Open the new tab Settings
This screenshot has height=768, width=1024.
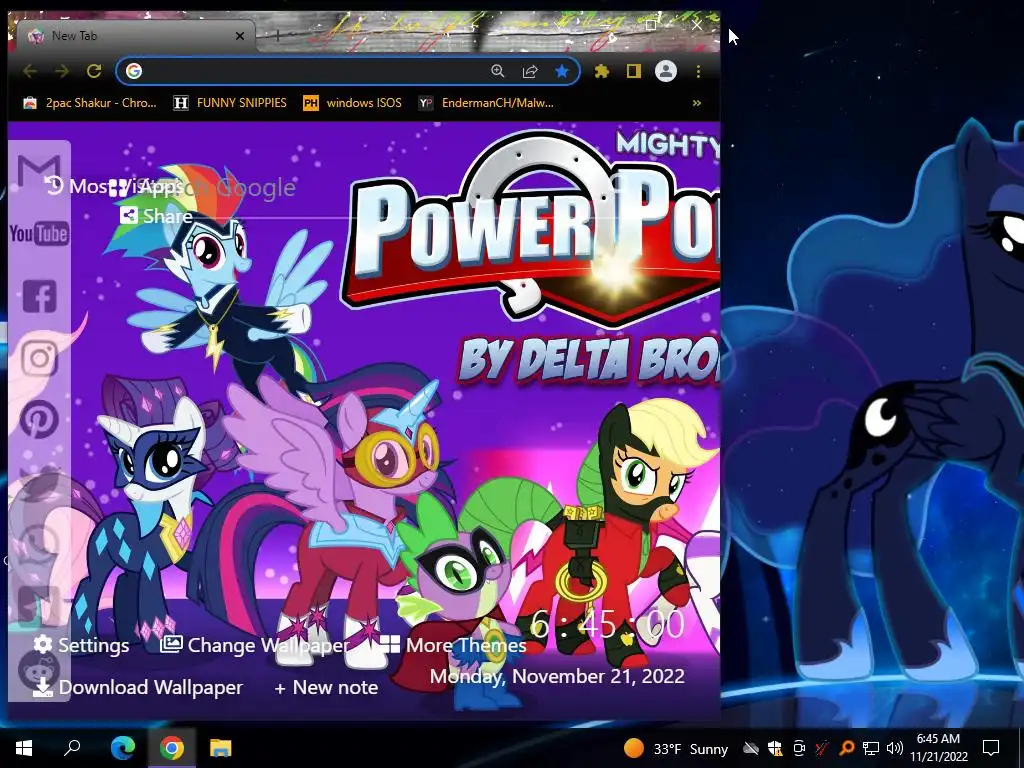82,645
